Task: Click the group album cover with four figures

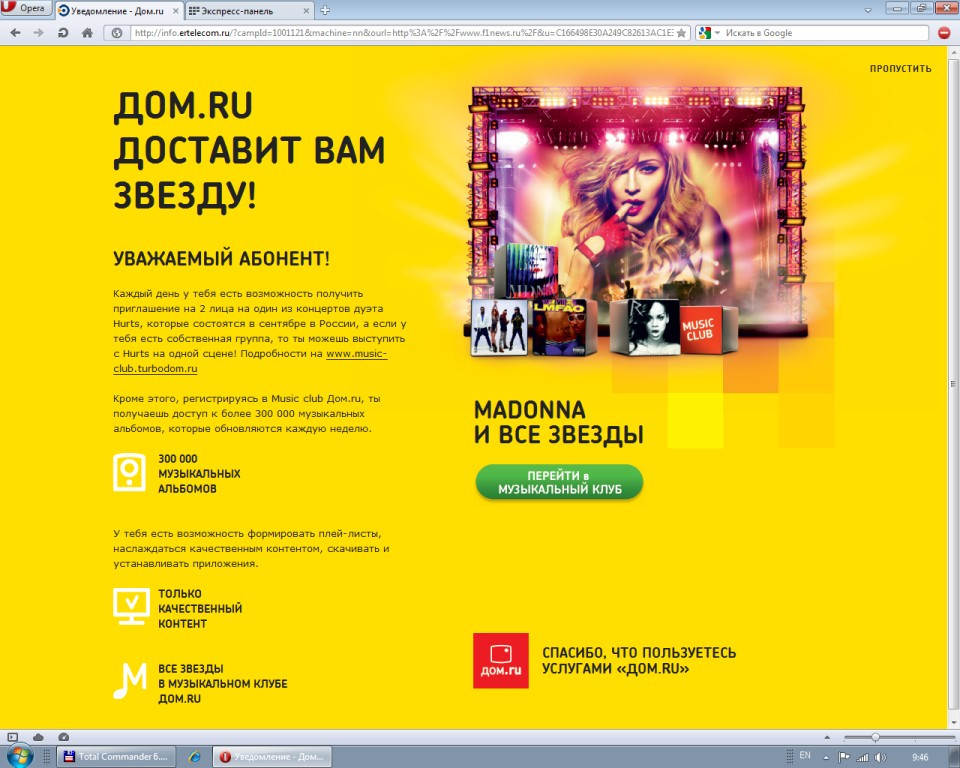Action: [x=500, y=327]
